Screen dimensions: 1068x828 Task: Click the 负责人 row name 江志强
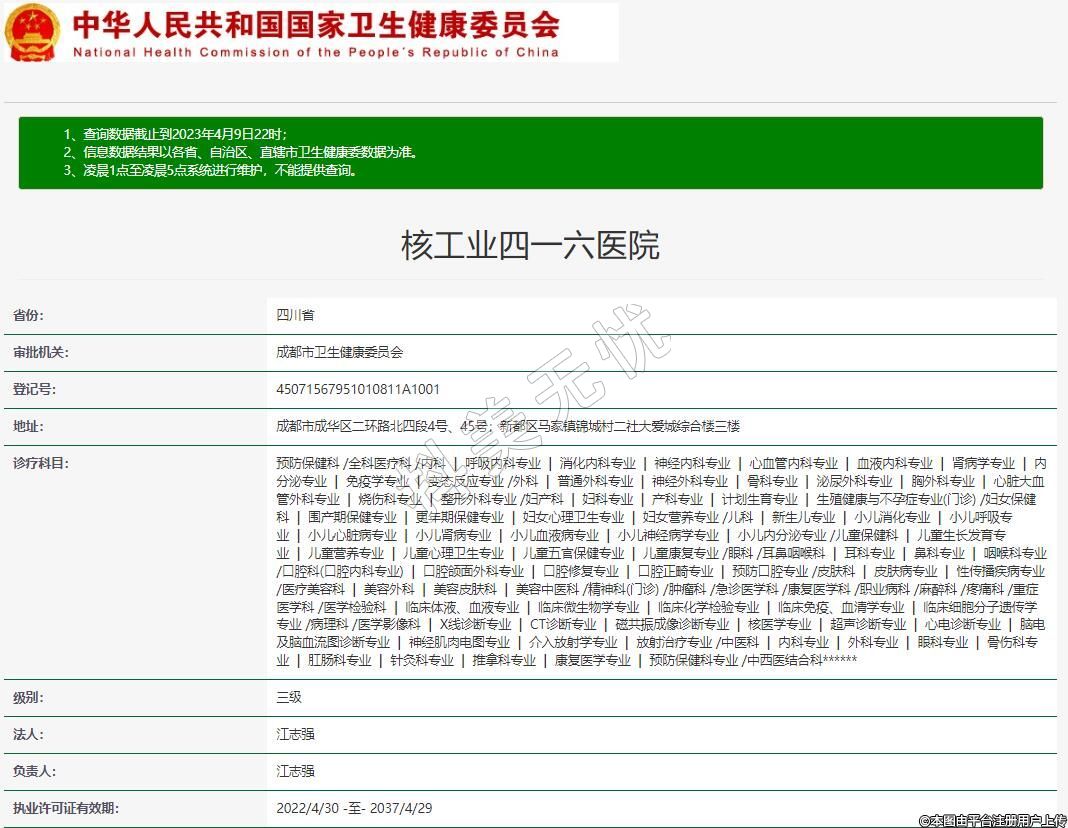(x=295, y=771)
